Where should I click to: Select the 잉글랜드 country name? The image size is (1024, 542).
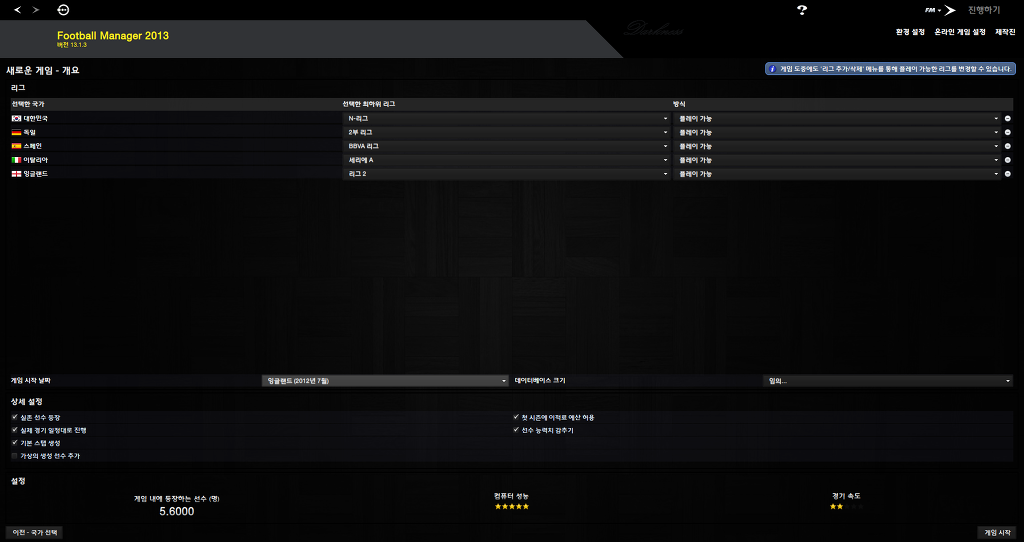[x=36, y=174]
